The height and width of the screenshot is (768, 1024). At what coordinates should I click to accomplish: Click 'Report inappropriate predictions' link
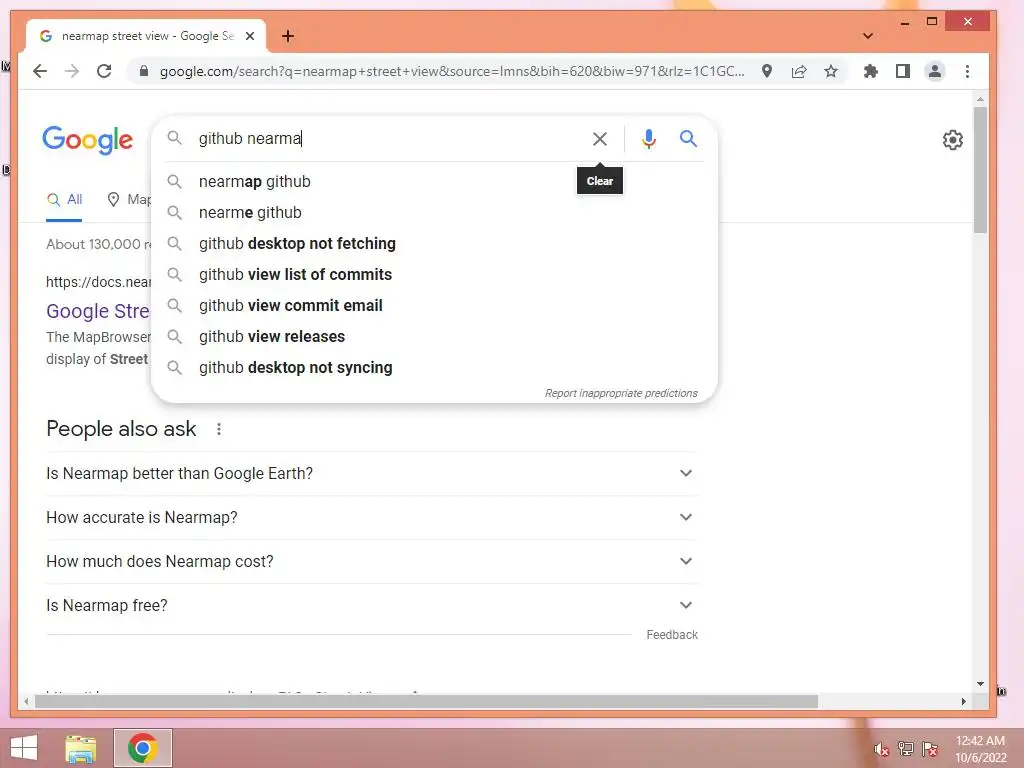tap(621, 393)
